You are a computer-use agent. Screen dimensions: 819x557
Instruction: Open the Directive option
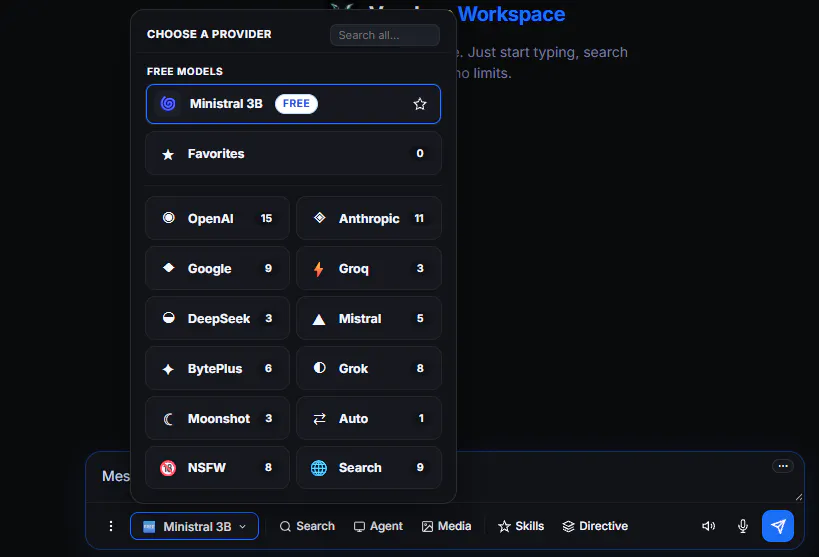pyautogui.click(x=595, y=526)
